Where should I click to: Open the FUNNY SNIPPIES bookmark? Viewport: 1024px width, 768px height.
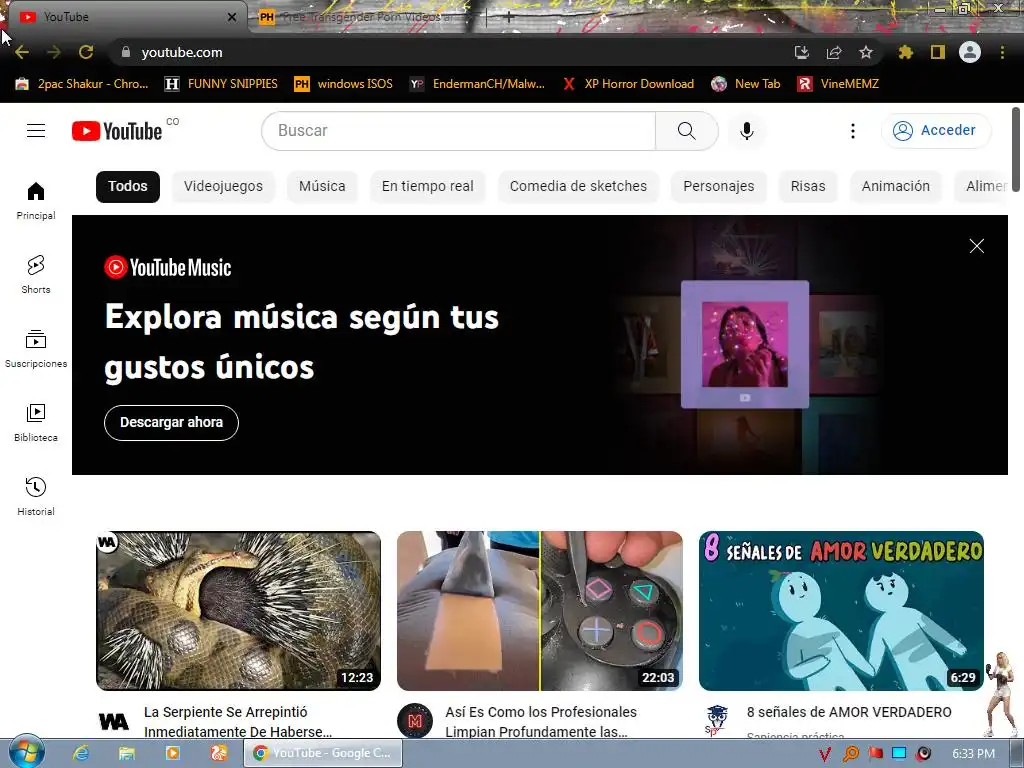(x=221, y=84)
